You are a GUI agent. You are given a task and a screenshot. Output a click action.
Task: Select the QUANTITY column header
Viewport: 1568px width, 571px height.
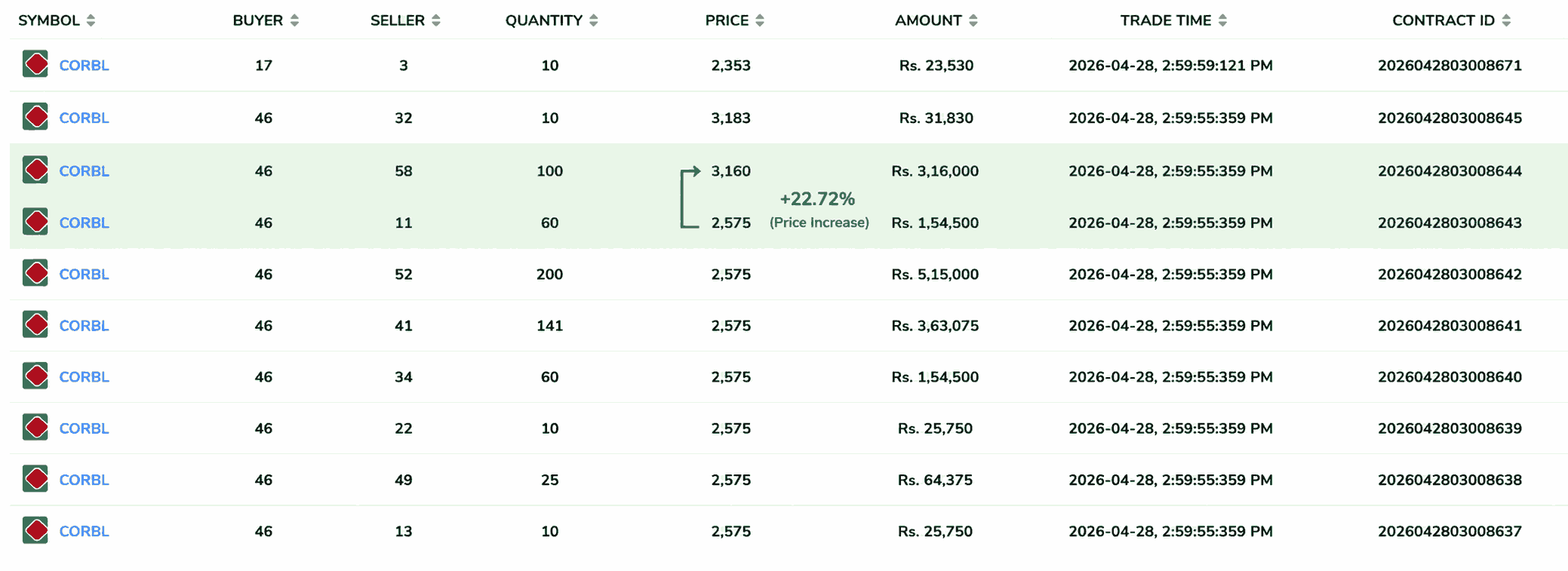click(543, 20)
